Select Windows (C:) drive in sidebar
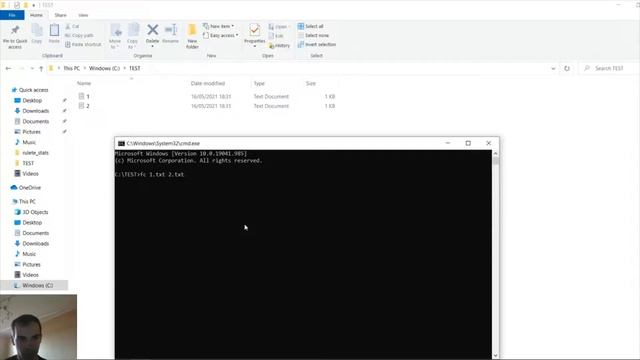 click(37, 285)
